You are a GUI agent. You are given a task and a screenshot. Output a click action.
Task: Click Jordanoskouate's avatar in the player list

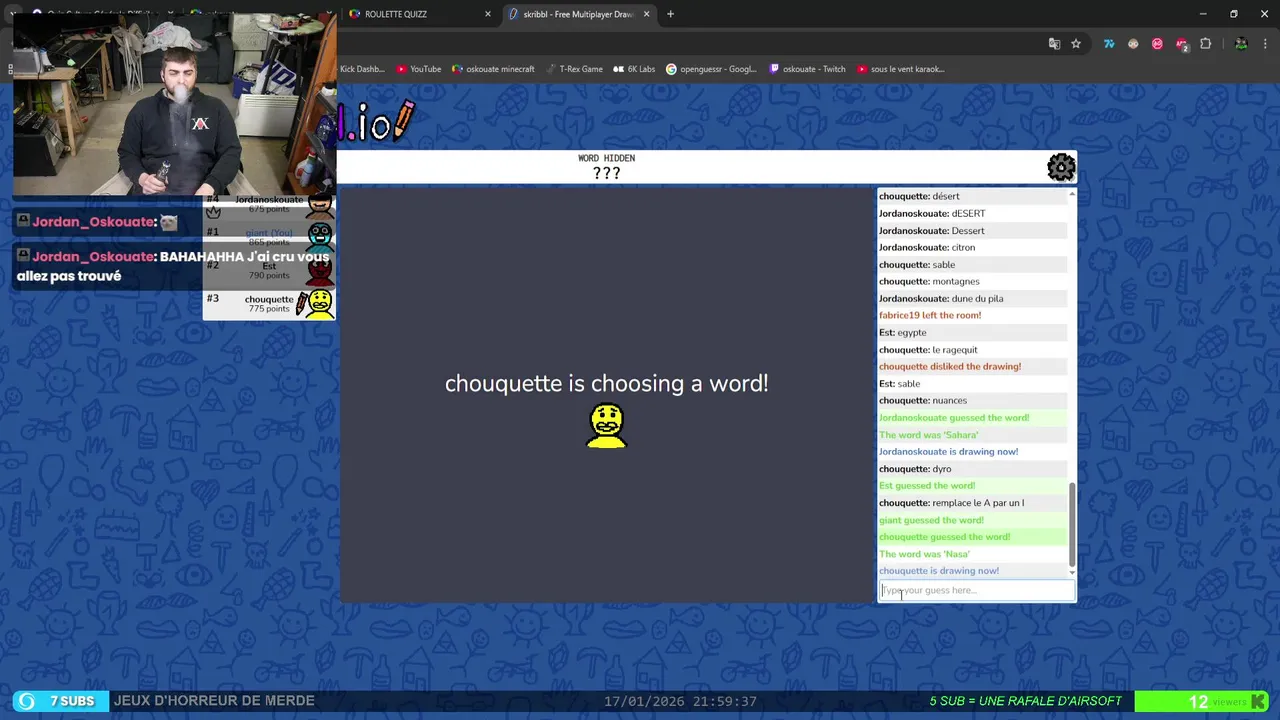pyautogui.click(x=320, y=206)
